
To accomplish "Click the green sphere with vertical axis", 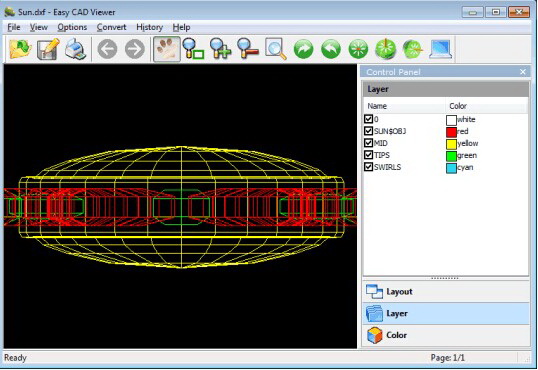I will pos(386,49).
